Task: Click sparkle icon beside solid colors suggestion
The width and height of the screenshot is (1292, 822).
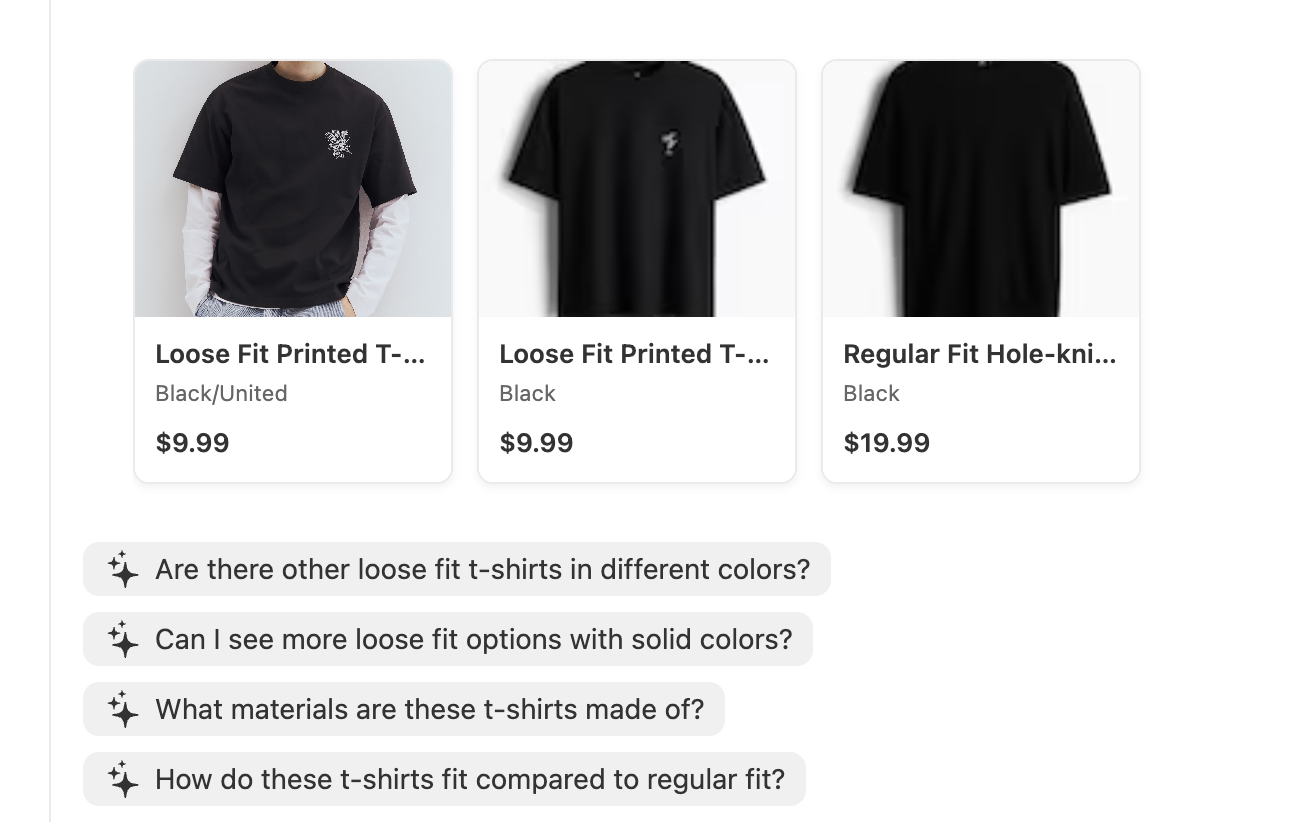Action: (x=123, y=640)
